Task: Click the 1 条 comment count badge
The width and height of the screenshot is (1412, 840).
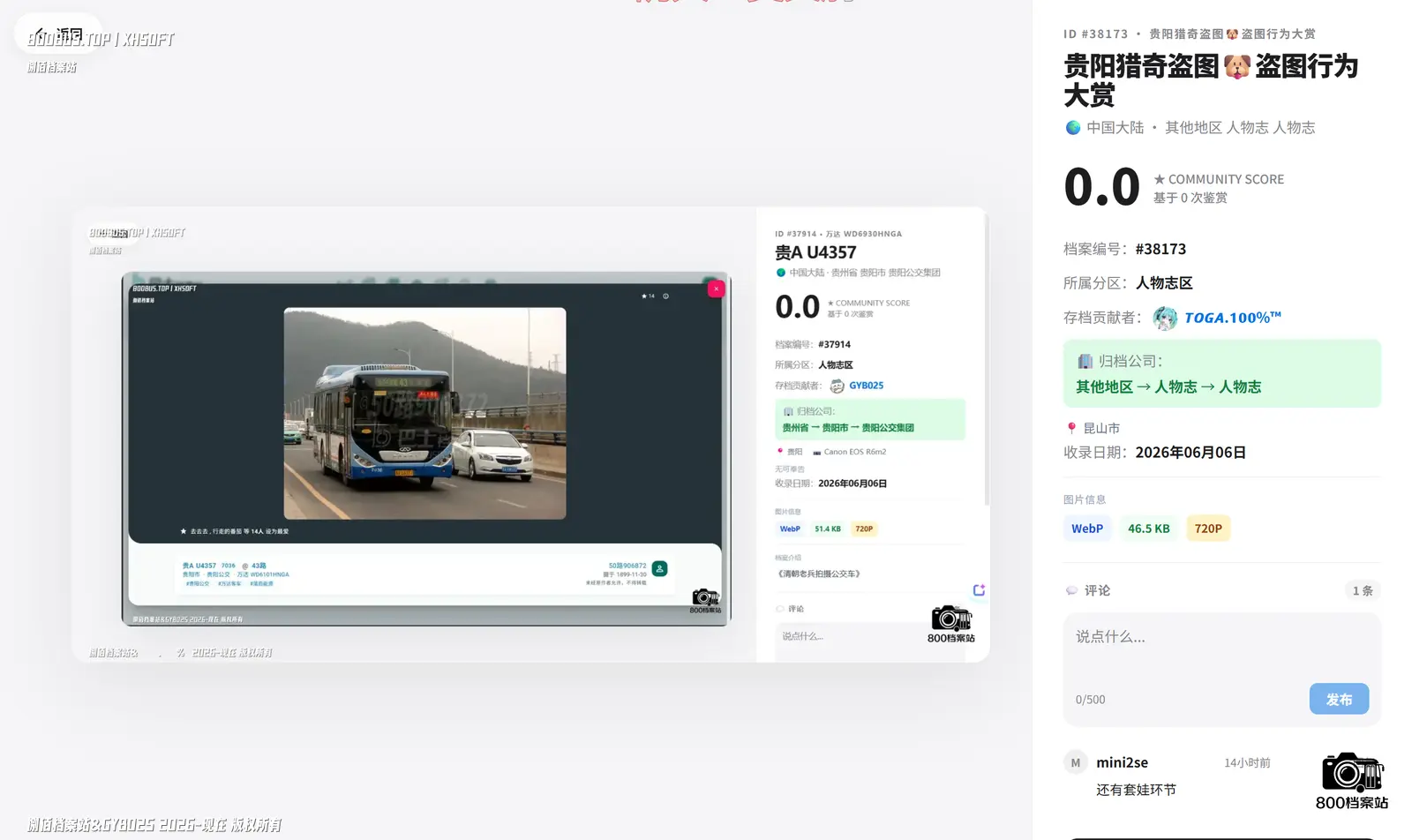Action: click(x=1363, y=590)
